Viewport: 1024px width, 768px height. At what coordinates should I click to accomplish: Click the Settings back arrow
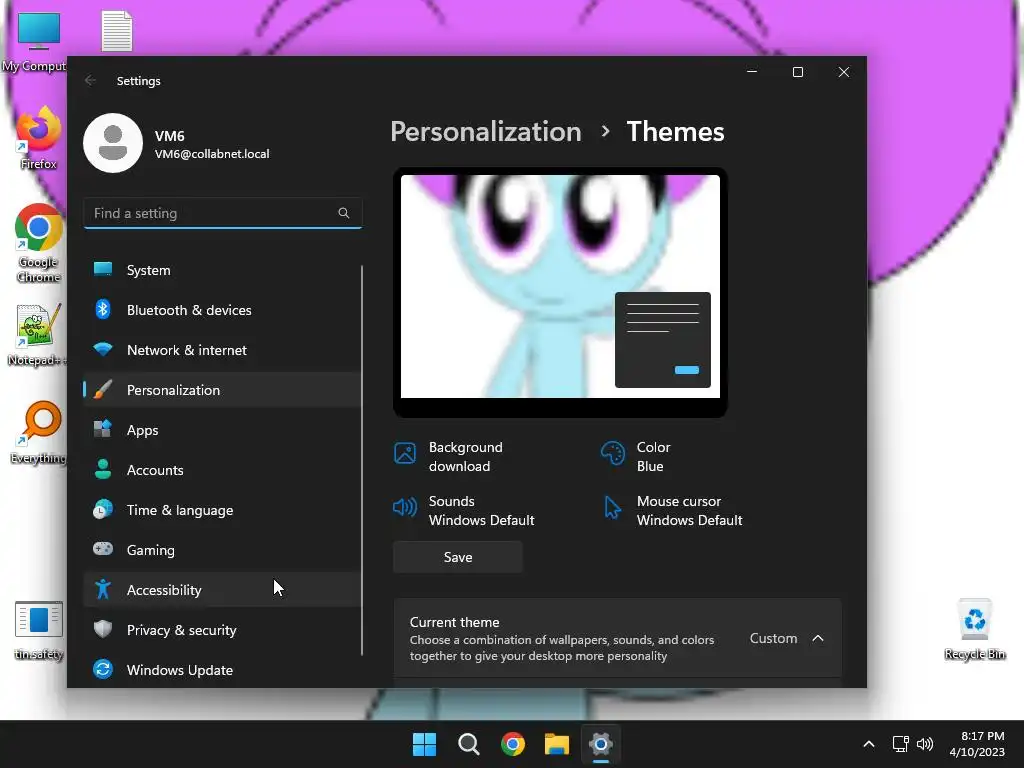point(90,80)
